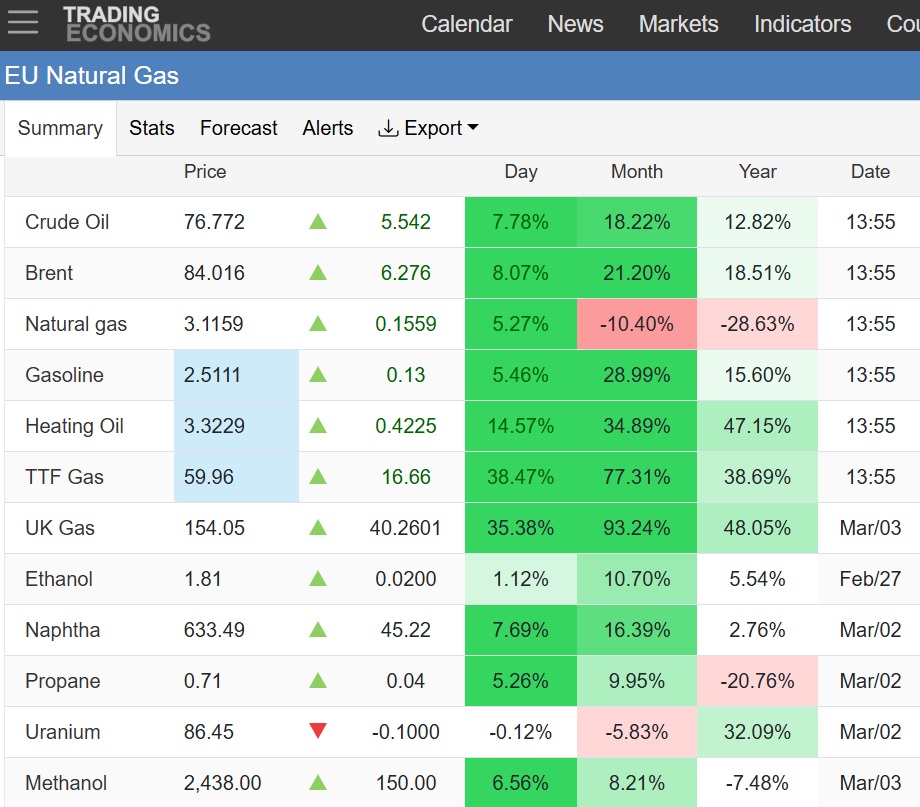Switch to the Stats tab
This screenshot has width=920, height=807.
coord(152,128)
